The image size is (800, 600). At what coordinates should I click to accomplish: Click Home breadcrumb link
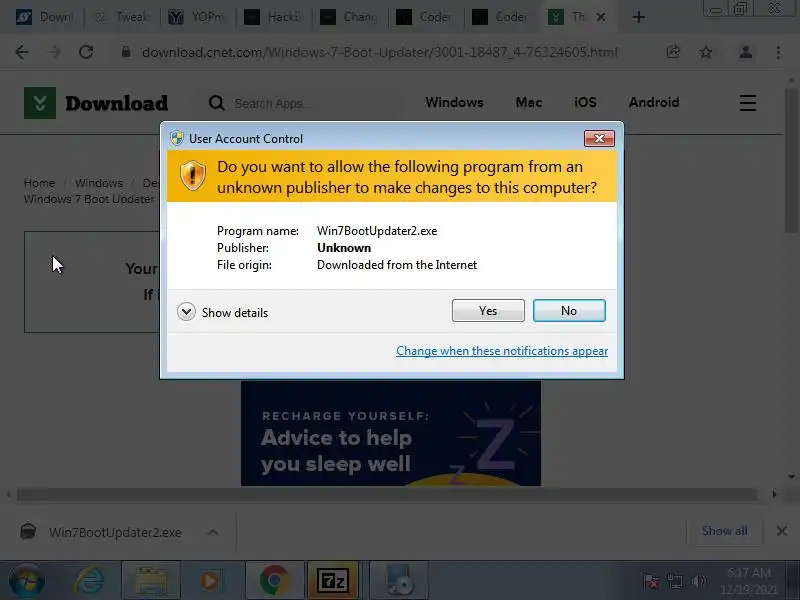click(39, 183)
